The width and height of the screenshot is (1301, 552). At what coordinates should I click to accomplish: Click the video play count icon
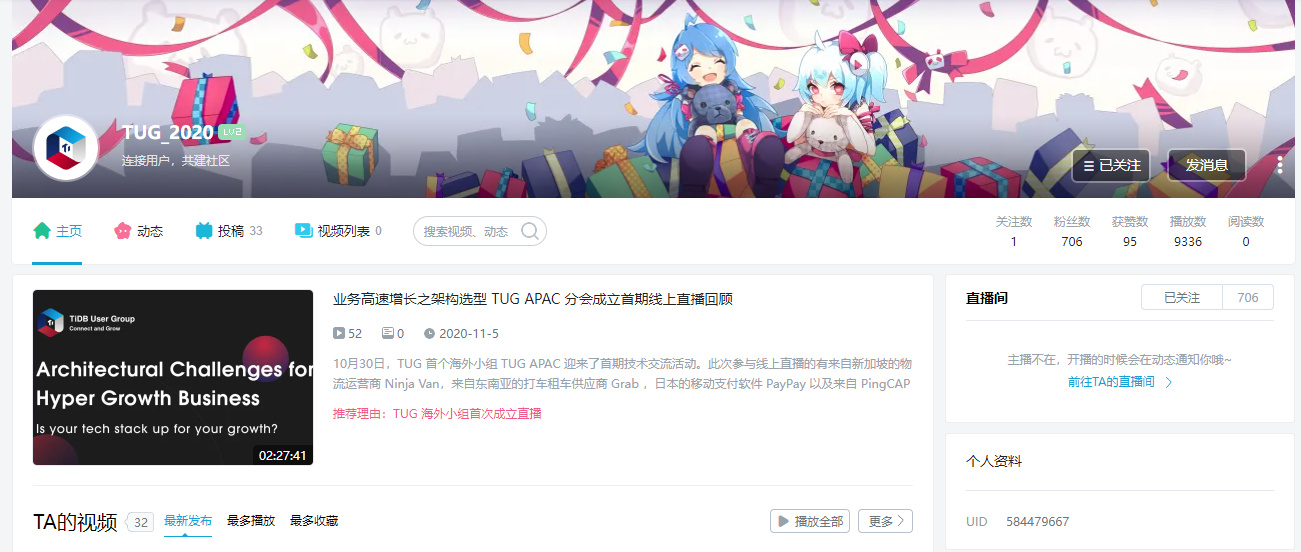[x=339, y=333]
